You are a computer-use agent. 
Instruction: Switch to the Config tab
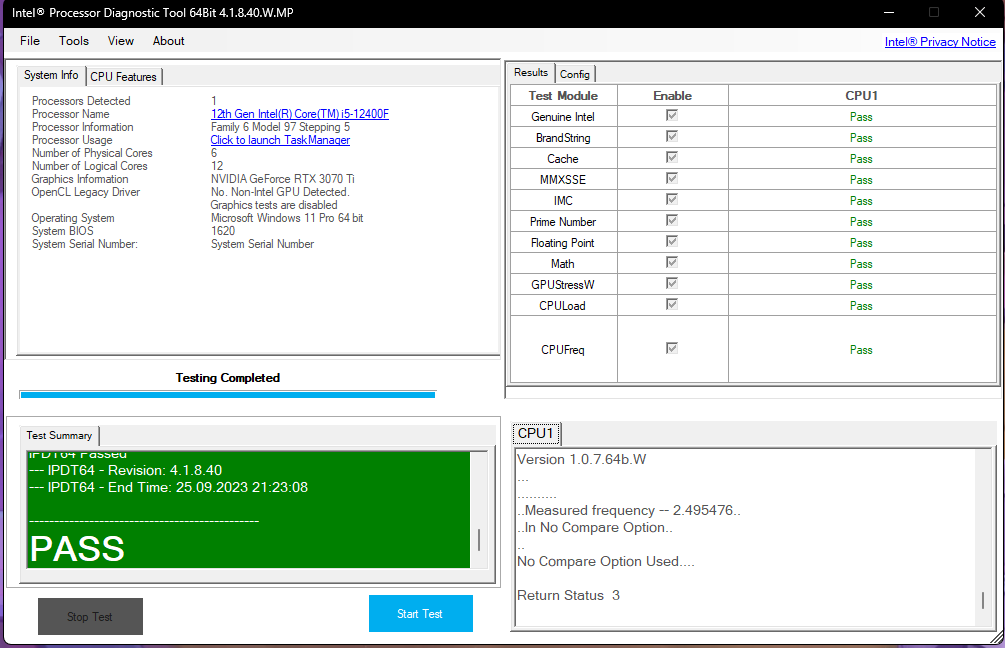coord(574,74)
